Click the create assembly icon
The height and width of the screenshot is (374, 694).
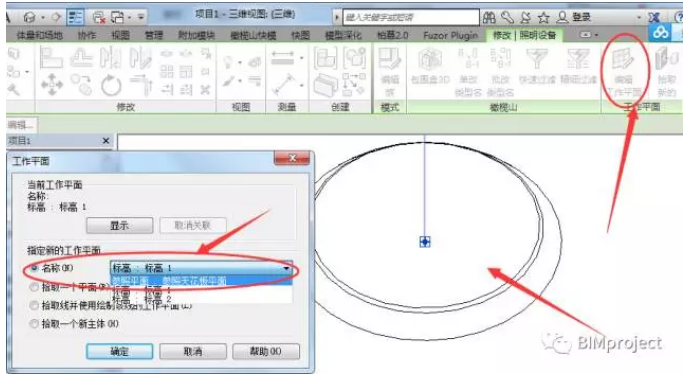click(x=325, y=58)
